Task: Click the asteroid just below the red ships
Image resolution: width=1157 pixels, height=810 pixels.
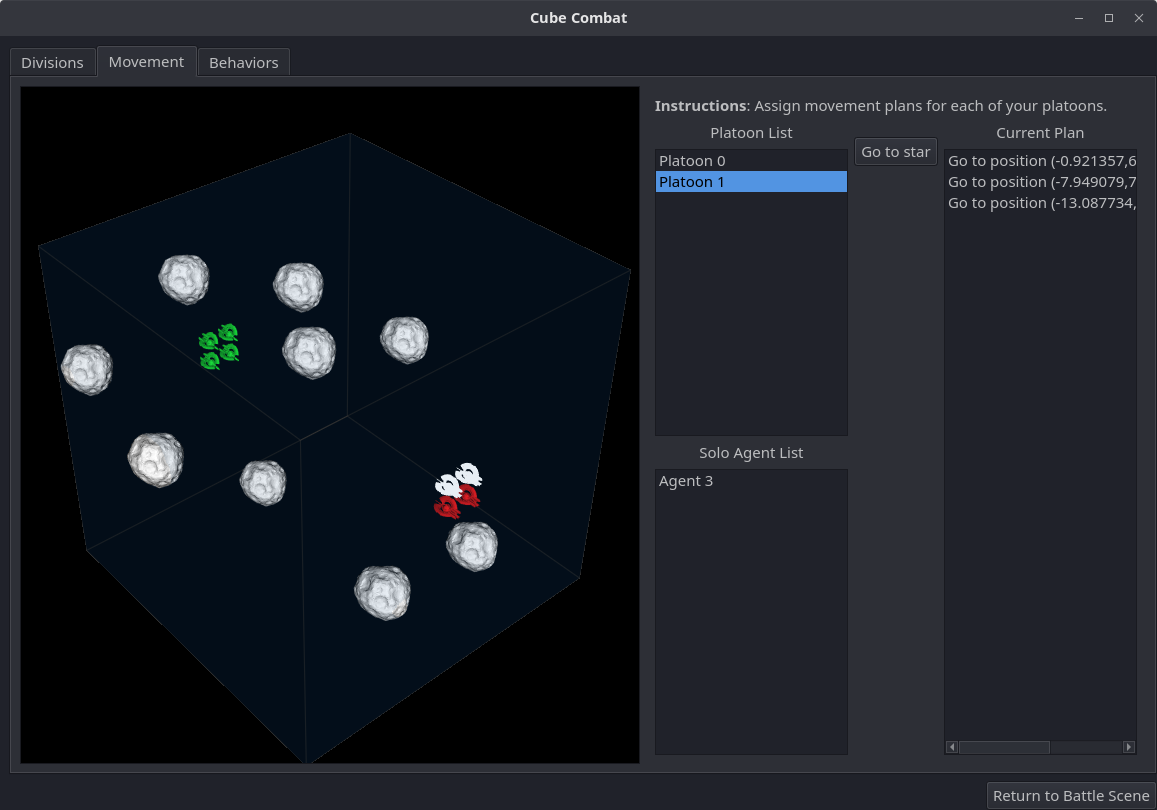Action: (x=472, y=546)
